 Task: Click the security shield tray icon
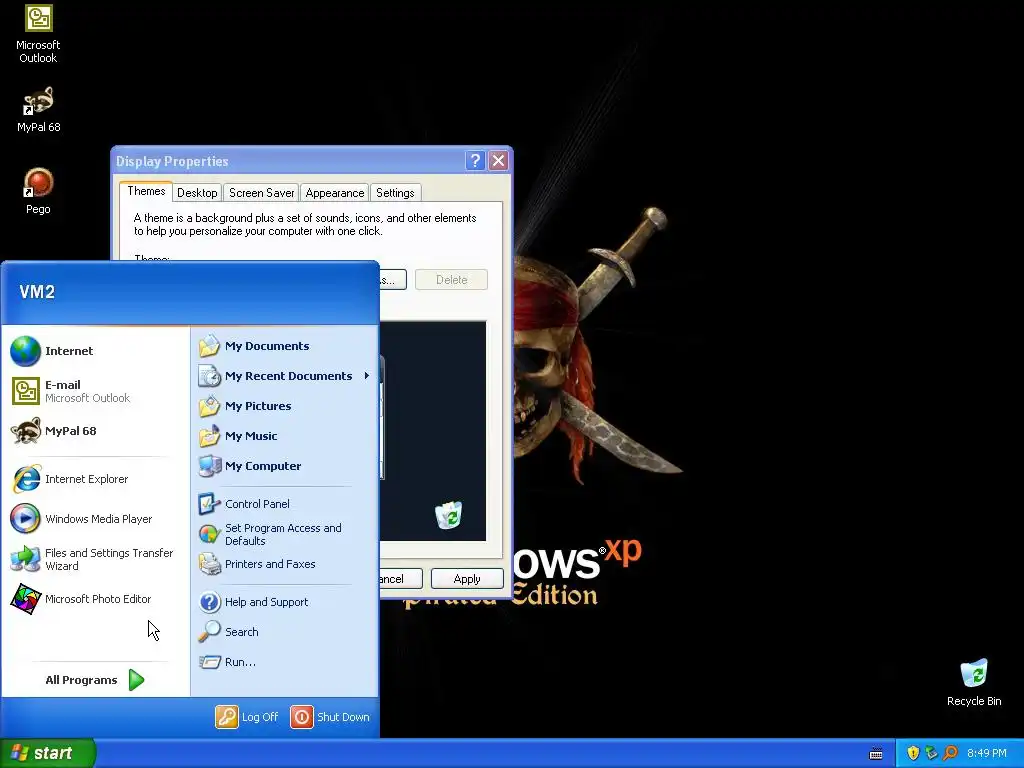(913, 753)
